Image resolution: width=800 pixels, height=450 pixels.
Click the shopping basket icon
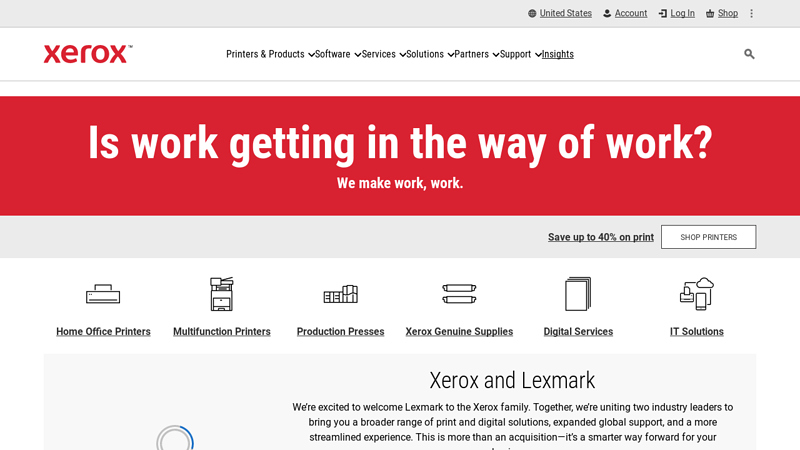click(x=710, y=13)
